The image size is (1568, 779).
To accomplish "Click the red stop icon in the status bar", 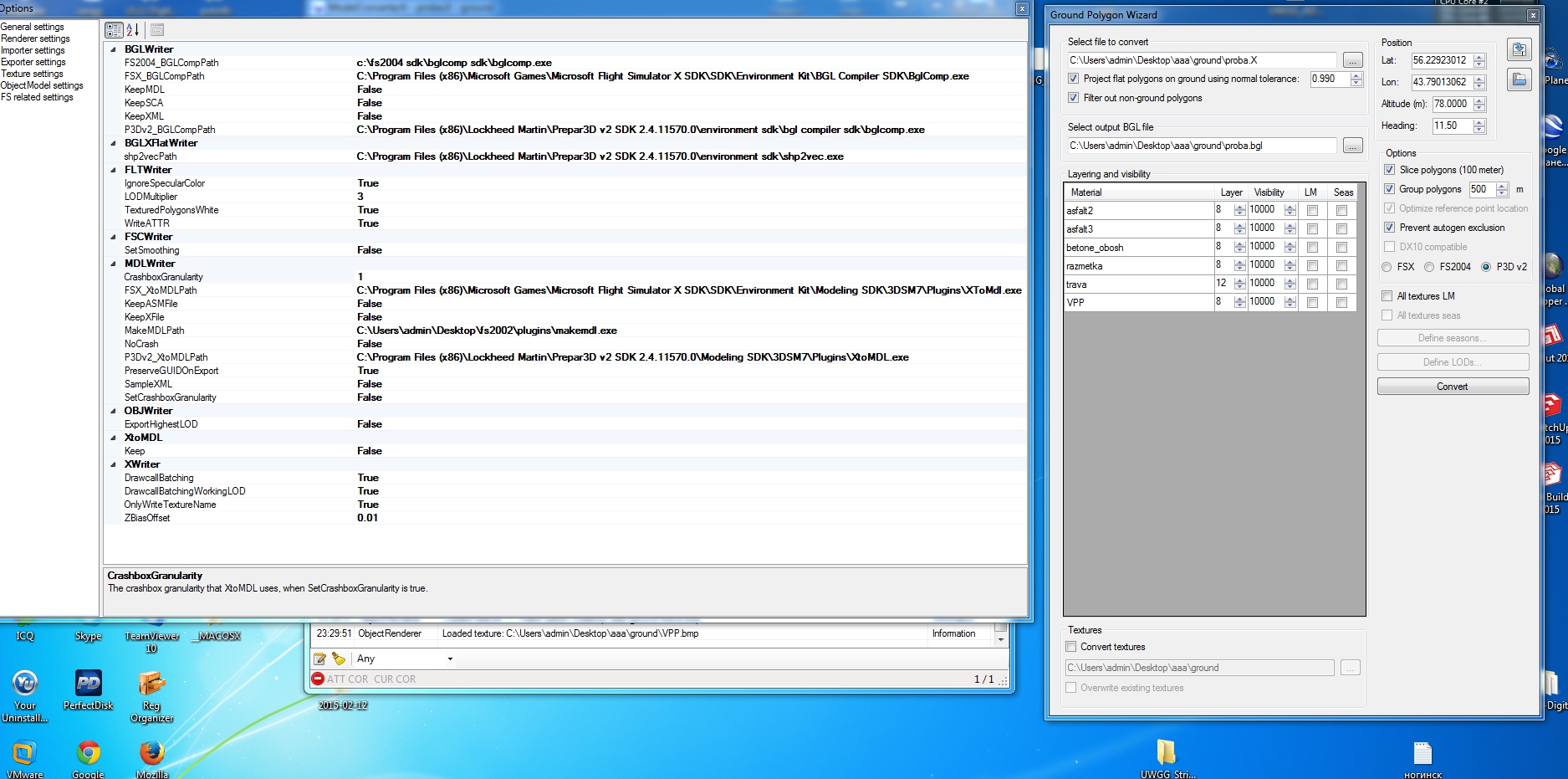I will pyautogui.click(x=318, y=679).
